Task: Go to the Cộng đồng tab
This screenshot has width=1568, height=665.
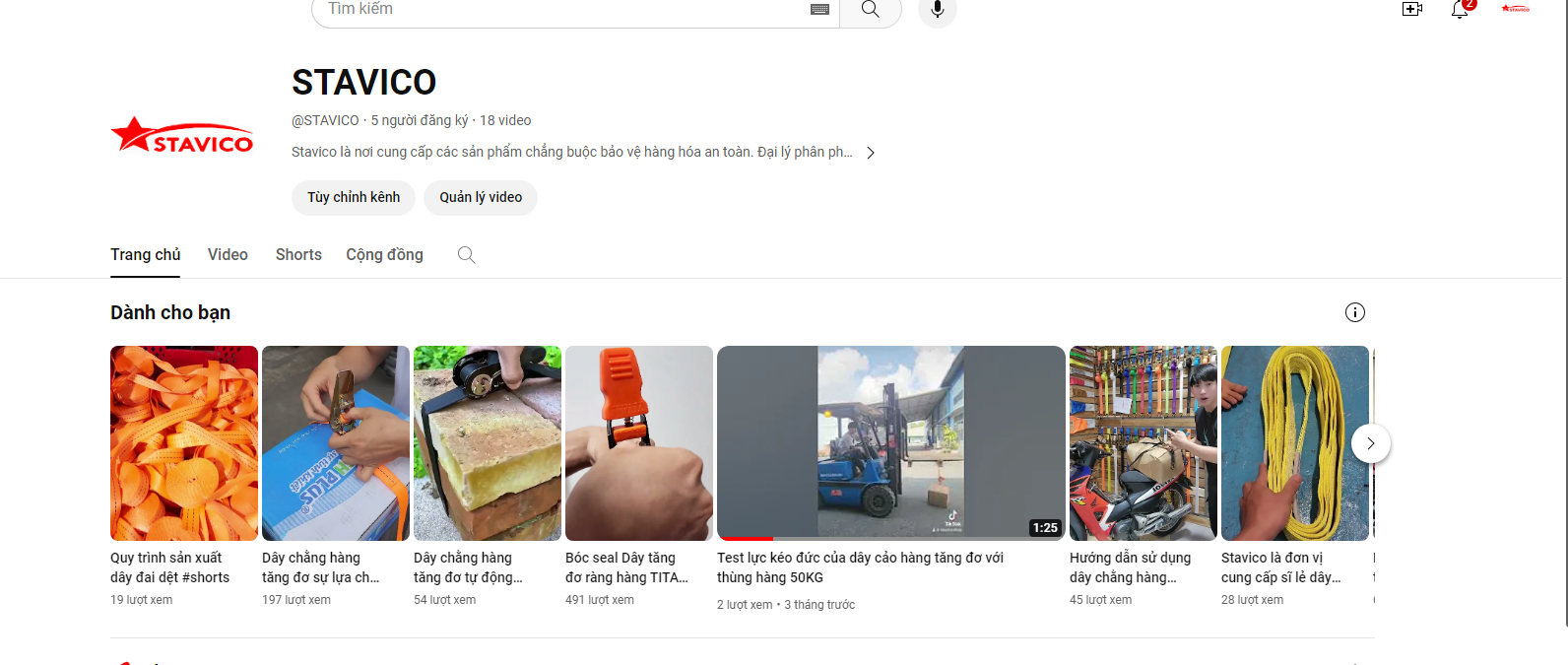Action: coord(384,255)
